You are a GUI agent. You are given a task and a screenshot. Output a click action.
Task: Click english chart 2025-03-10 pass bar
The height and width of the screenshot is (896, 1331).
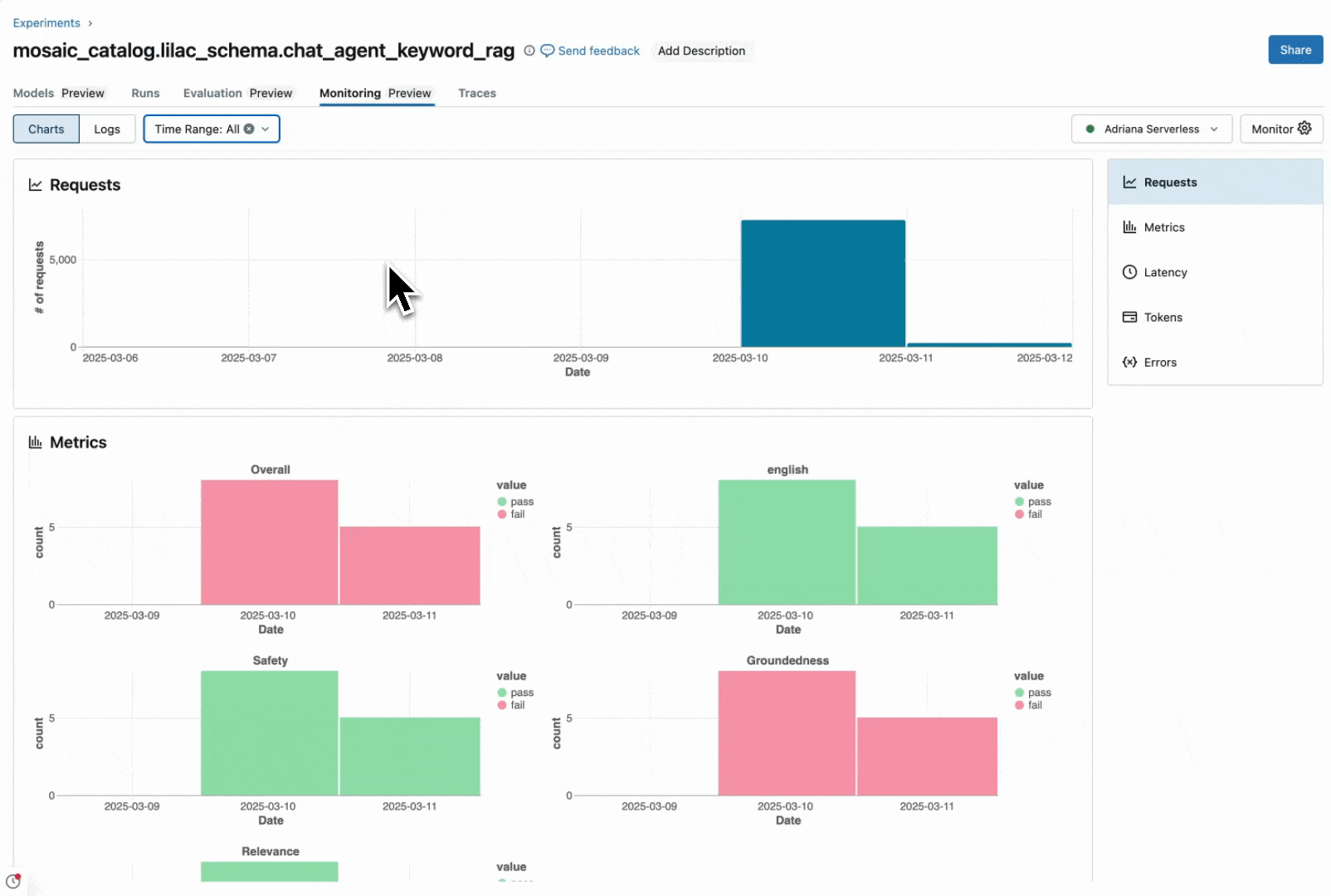(787, 543)
